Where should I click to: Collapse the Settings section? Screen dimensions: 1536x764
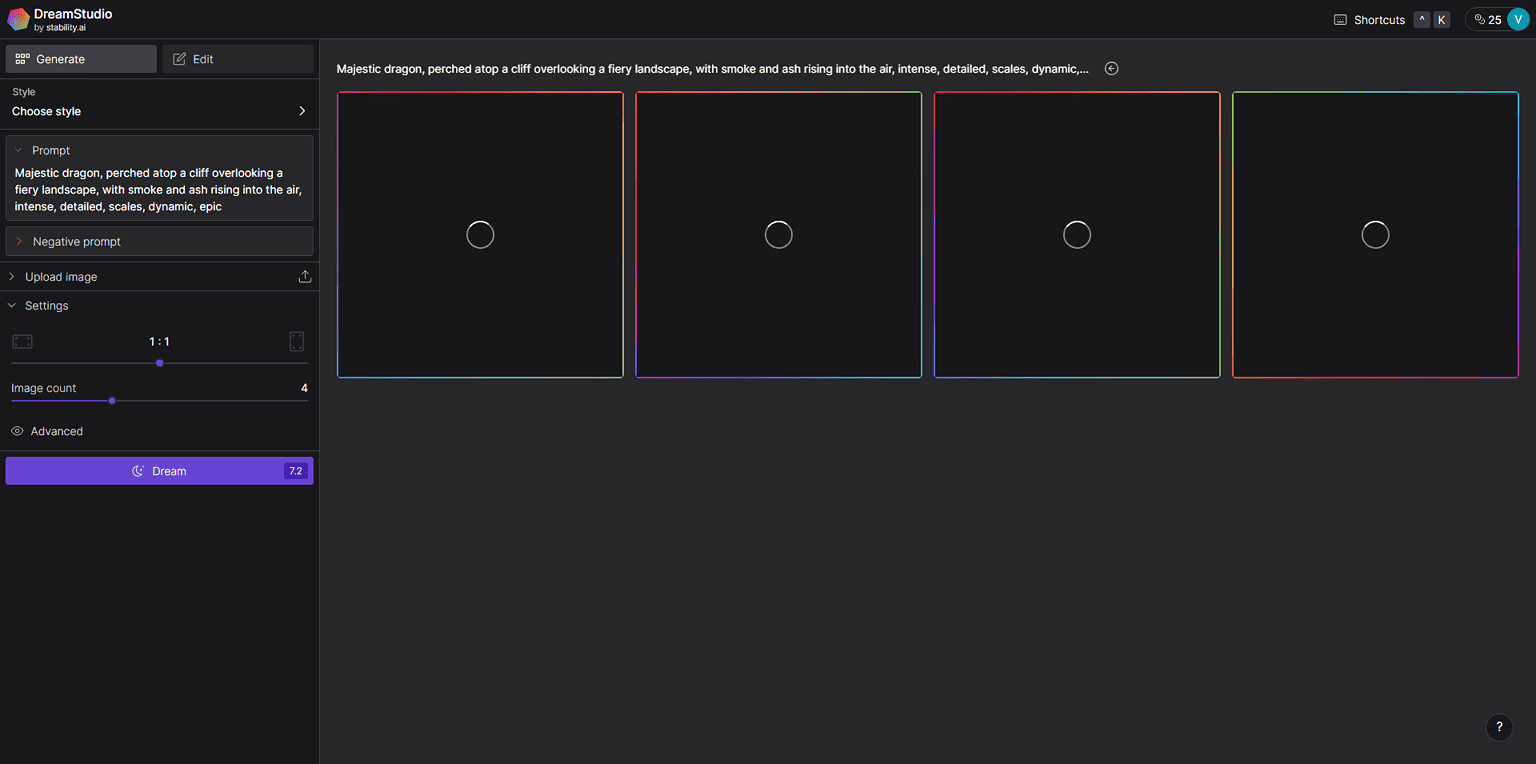pos(12,305)
